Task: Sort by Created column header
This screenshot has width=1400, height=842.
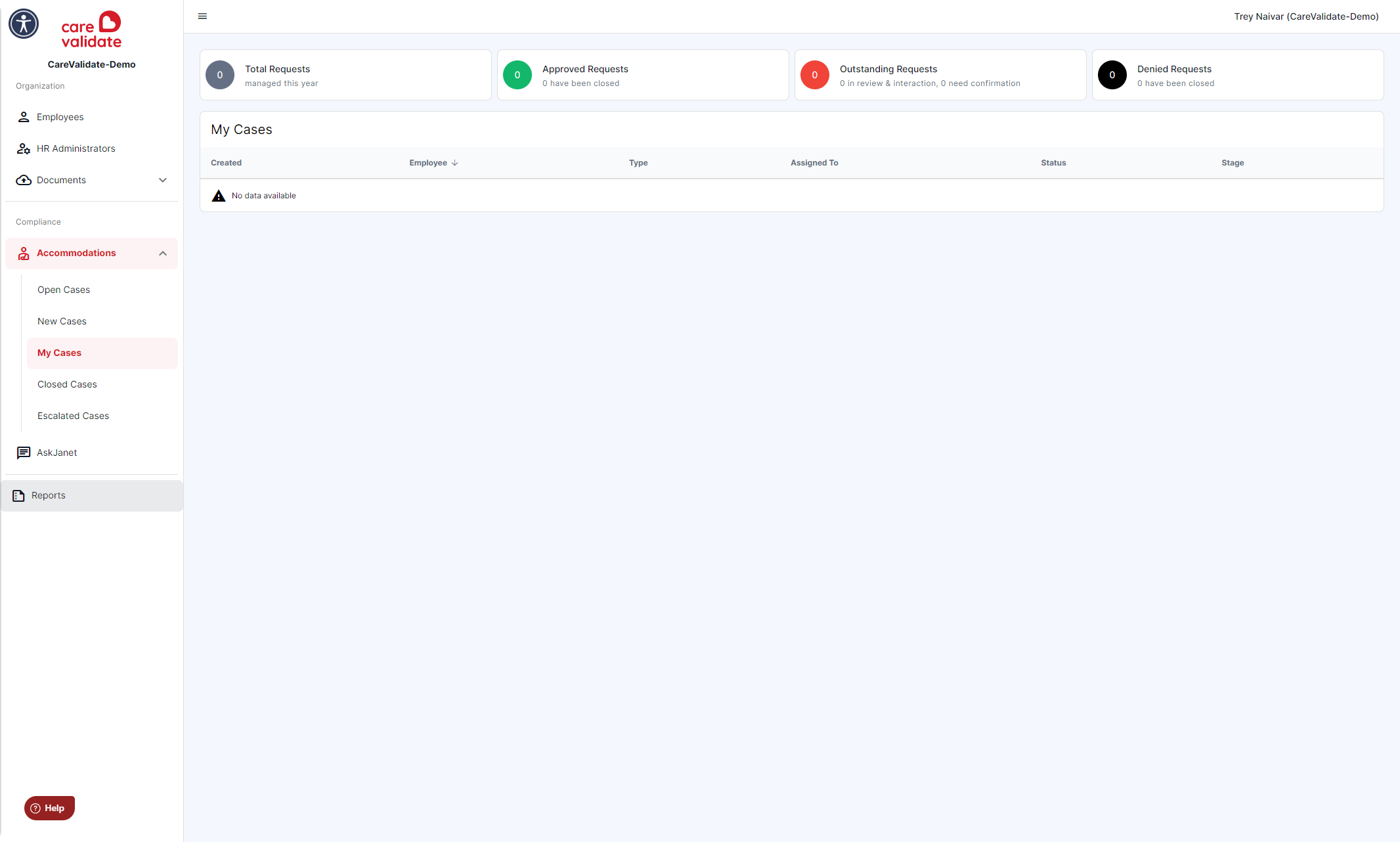Action: [226, 163]
